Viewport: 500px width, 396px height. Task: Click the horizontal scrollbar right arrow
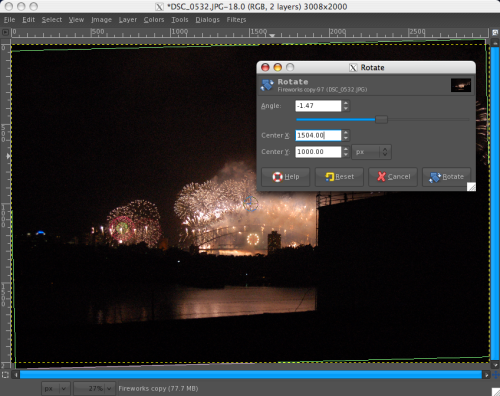[x=486, y=375]
